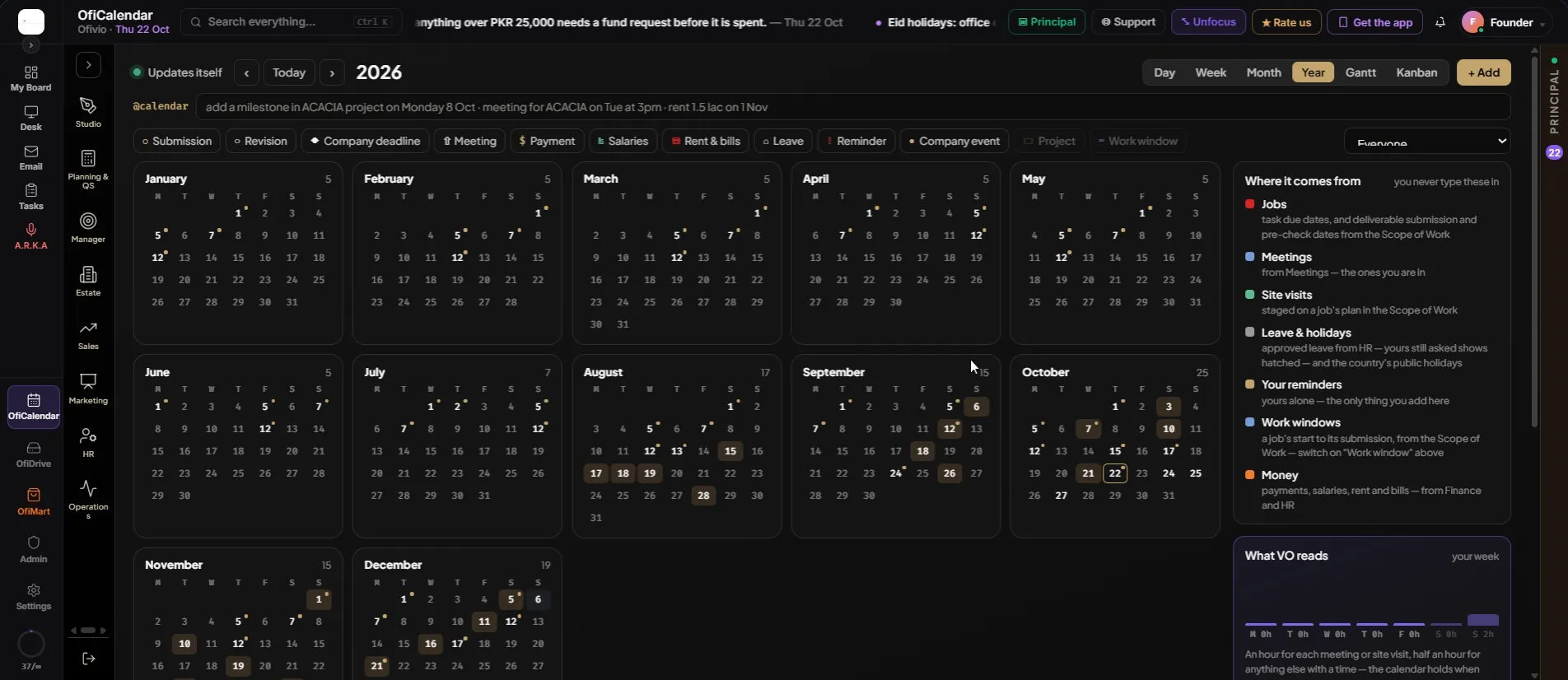Switch to Gantt view
Image resolution: width=1568 pixels, height=680 pixels.
tap(1360, 72)
